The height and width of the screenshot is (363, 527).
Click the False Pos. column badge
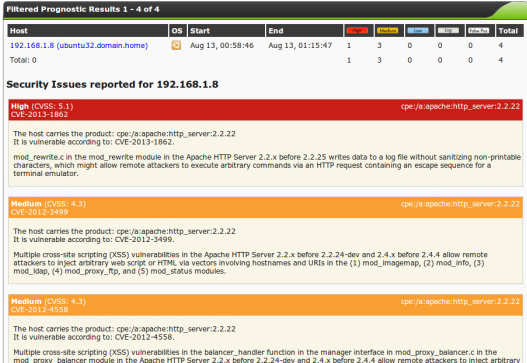click(x=478, y=31)
